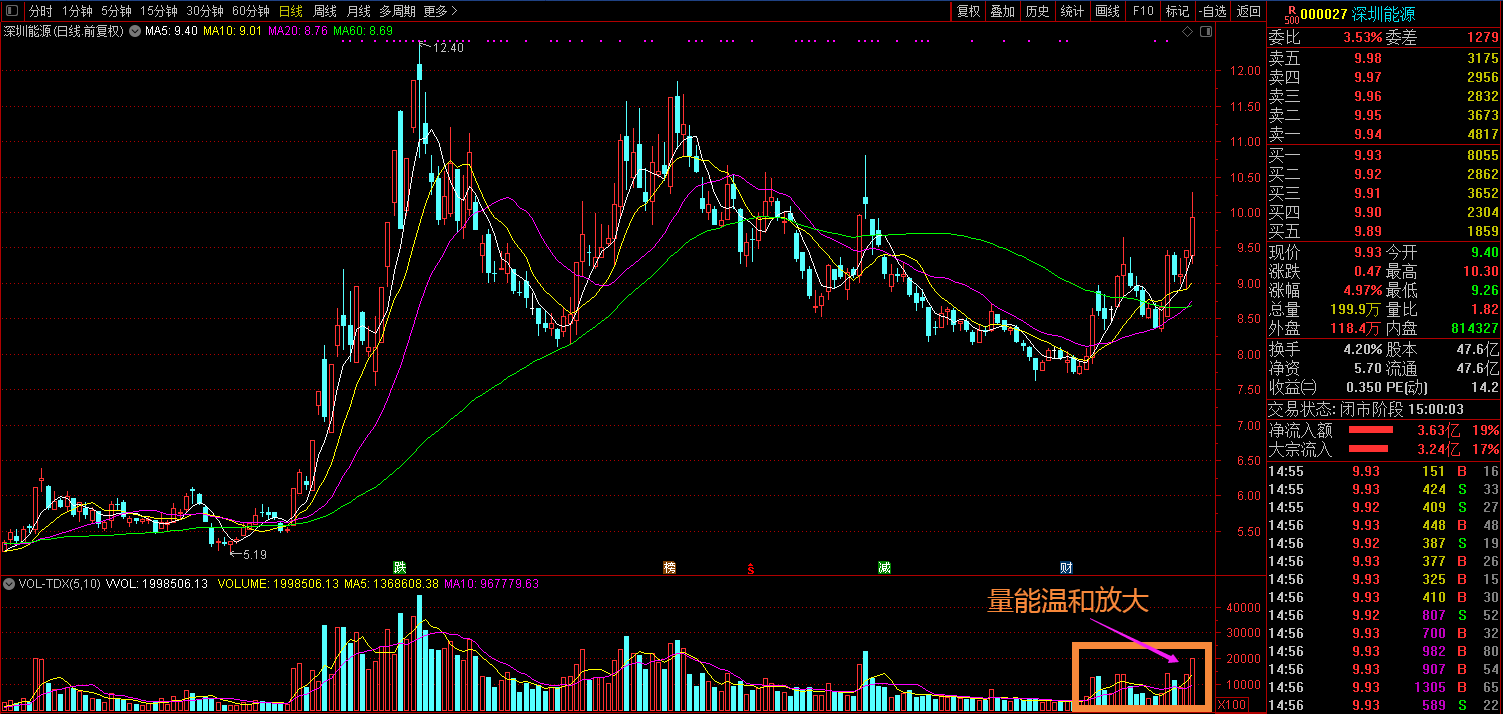
Task: Expand the main chart indicator dropdown arrow
Action: point(135,31)
